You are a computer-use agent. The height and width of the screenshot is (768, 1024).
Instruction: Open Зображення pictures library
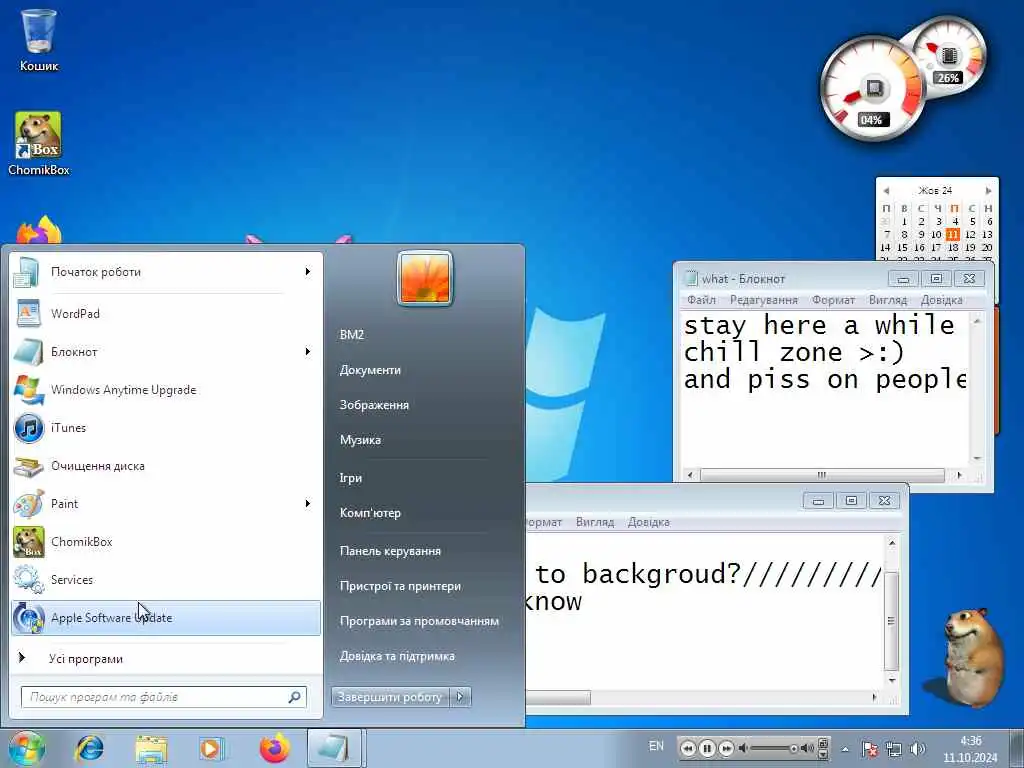click(x=374, y=405)
